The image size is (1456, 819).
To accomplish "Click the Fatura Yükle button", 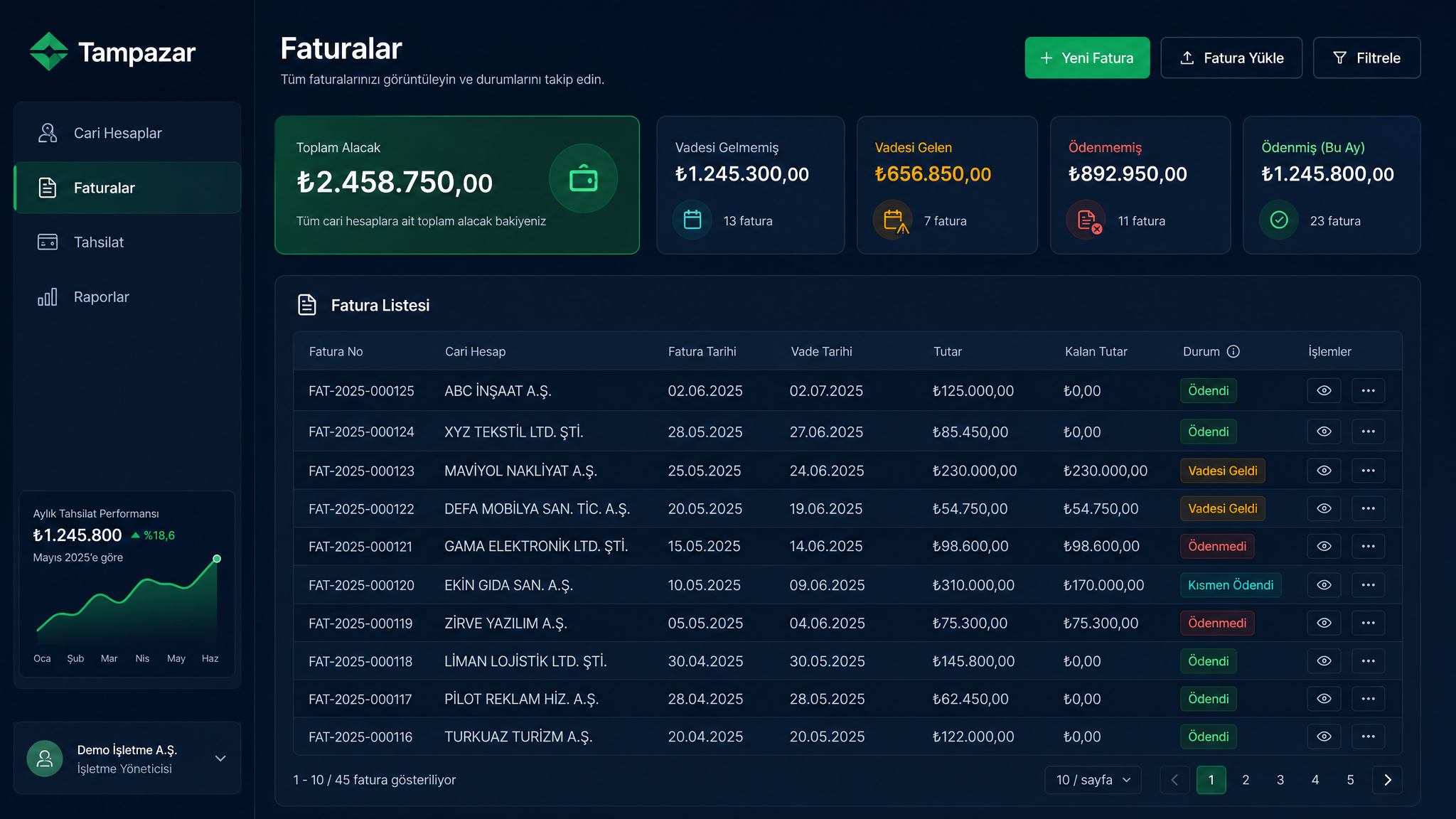I will 1231,58.
